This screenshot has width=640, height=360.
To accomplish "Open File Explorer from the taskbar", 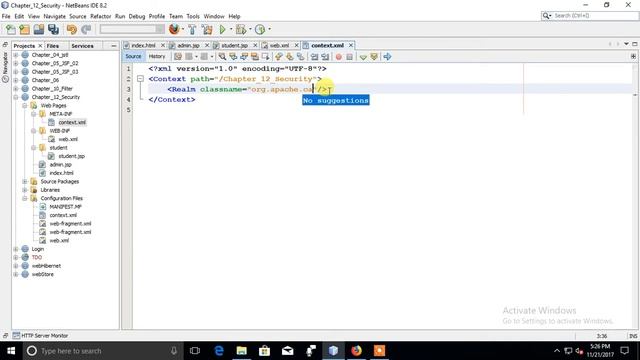I will [242, 351].
